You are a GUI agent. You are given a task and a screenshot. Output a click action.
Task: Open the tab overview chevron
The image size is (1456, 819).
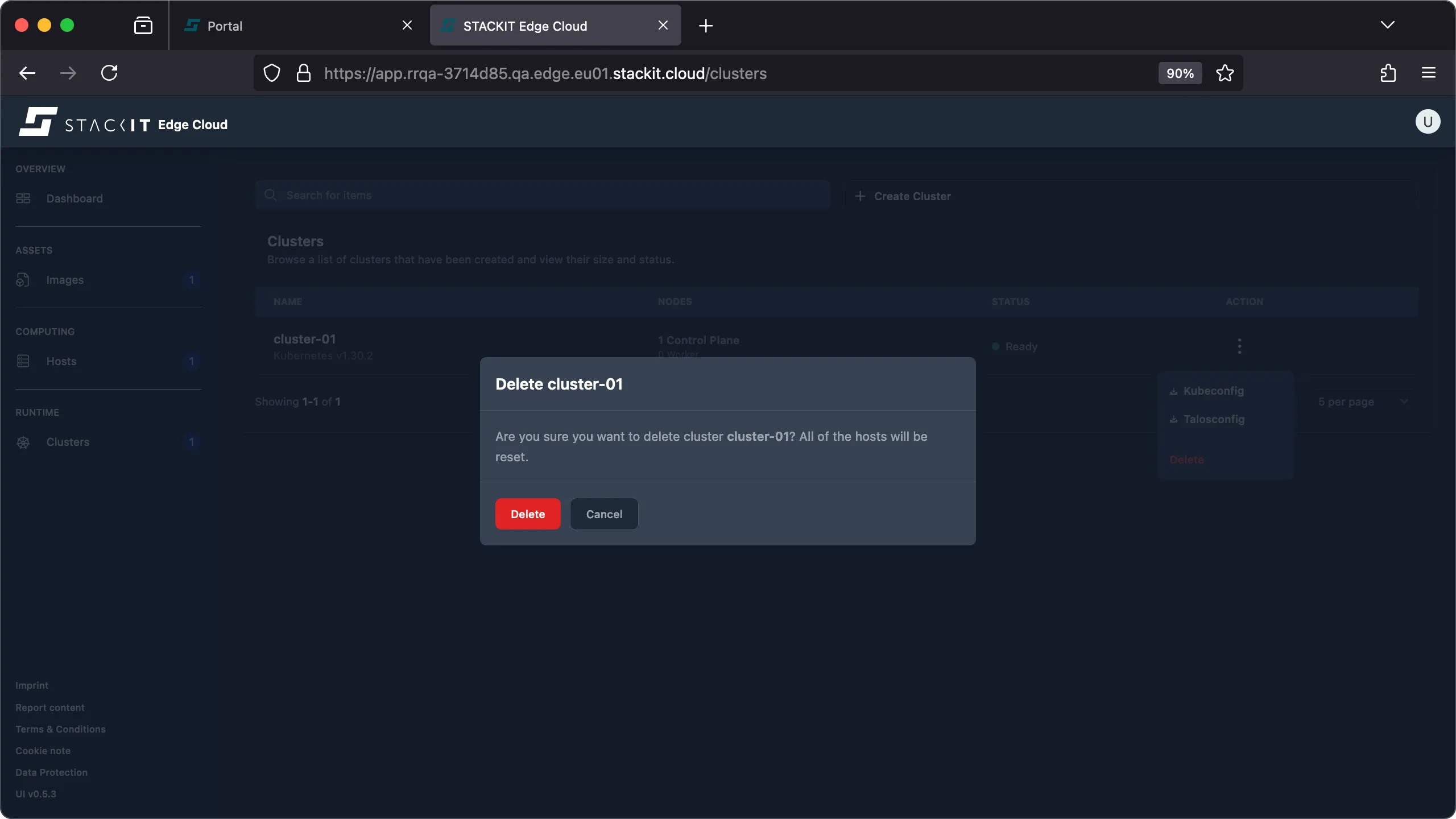coord(1388,25)
